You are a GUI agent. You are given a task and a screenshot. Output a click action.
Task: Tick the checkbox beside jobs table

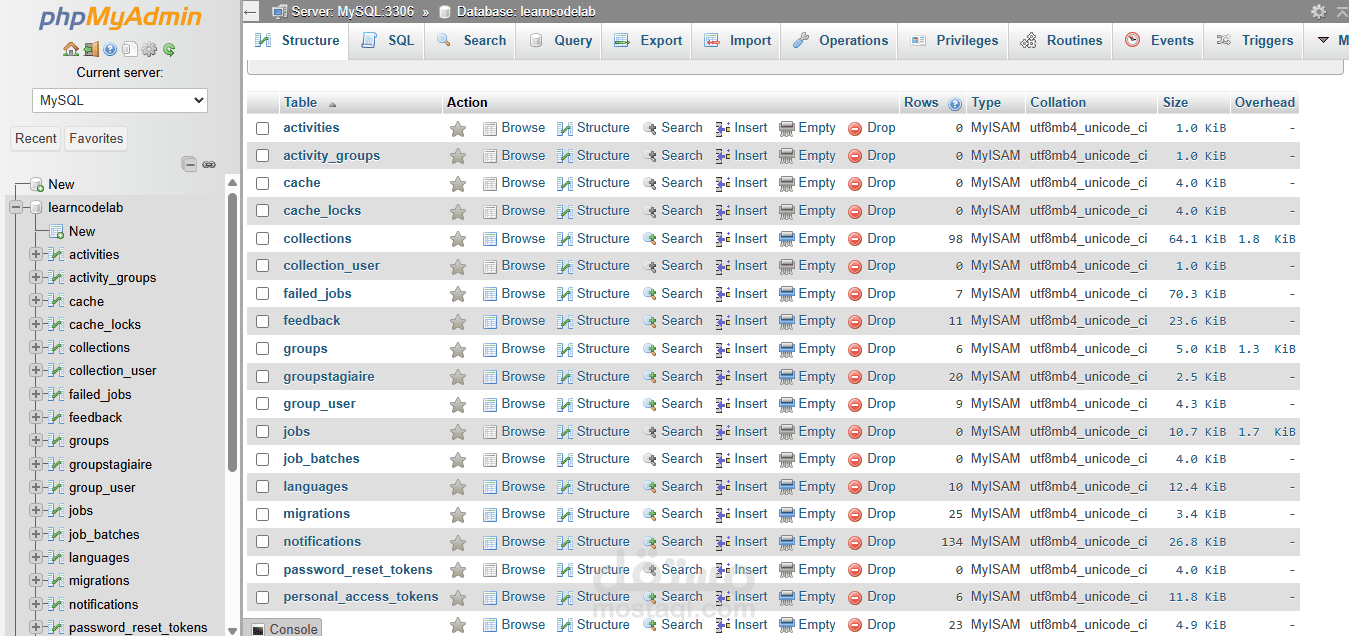[263, 432]
